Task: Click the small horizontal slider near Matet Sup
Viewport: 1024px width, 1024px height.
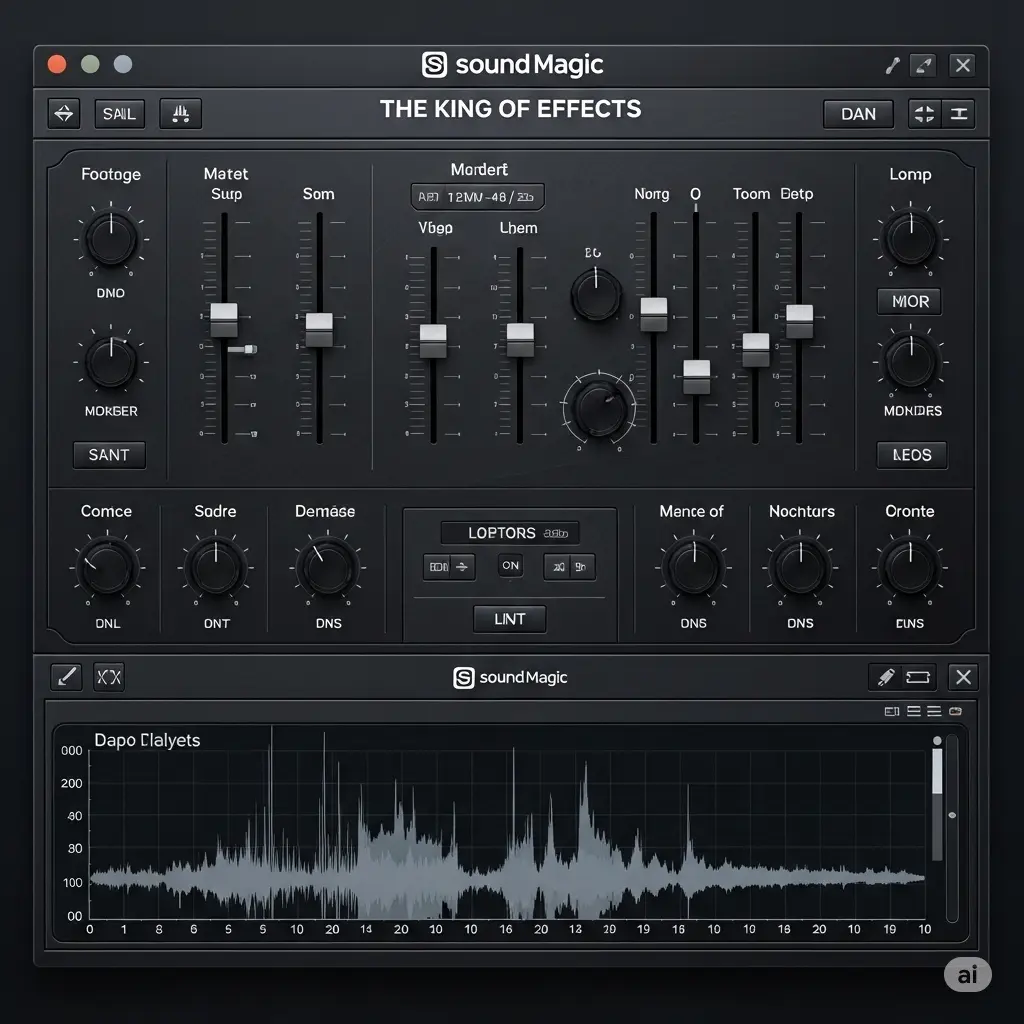Action: click(x=243, y=349)
